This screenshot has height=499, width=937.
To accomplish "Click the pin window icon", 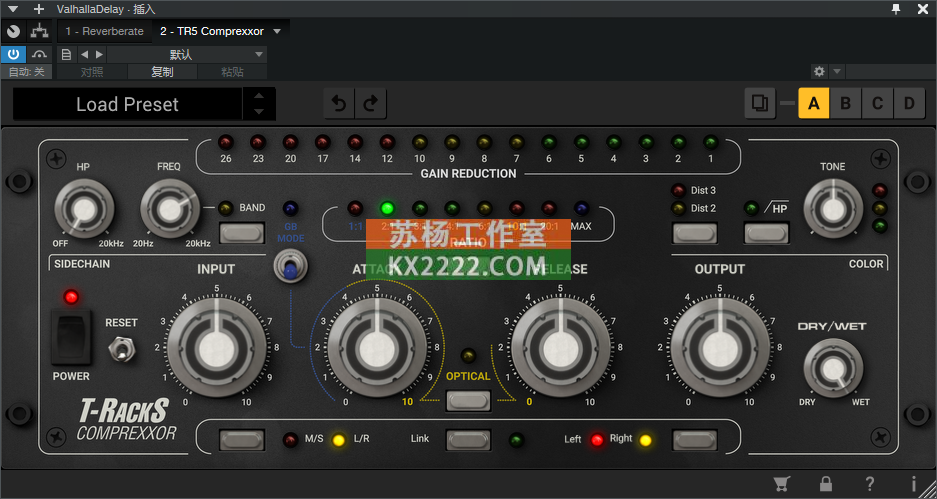I will [896, 9].
